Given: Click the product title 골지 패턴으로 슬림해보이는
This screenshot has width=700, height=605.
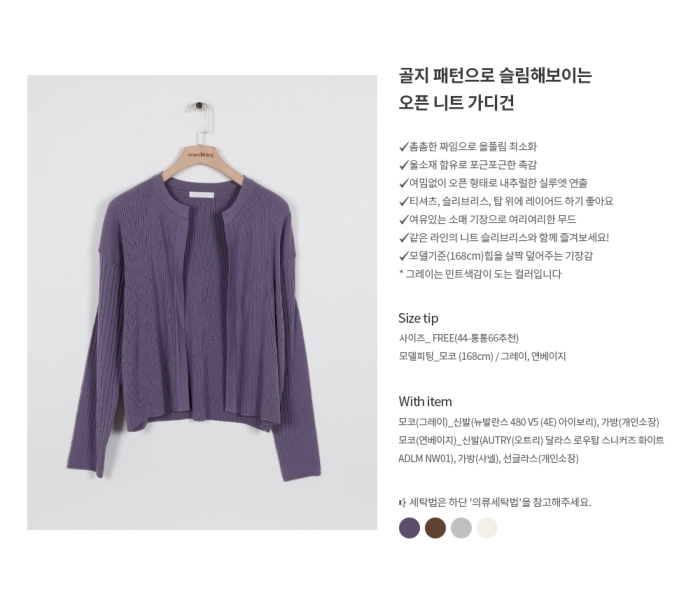Looking at the screenshot, I should (495, 75).
